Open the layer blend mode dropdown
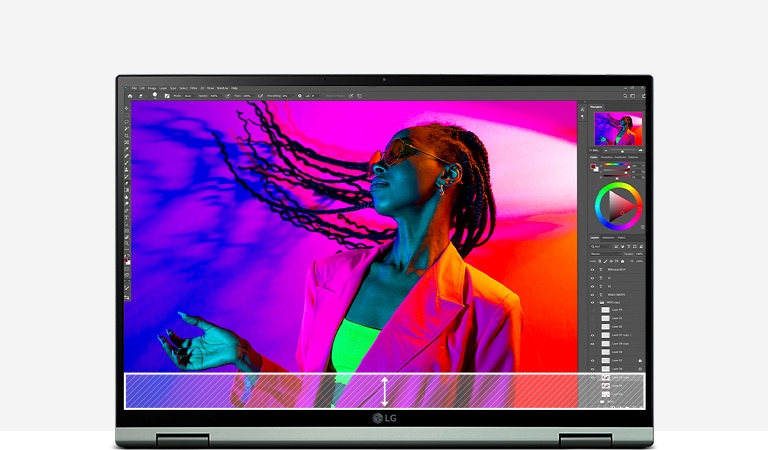The image size is (768, 450). point(600,254)
